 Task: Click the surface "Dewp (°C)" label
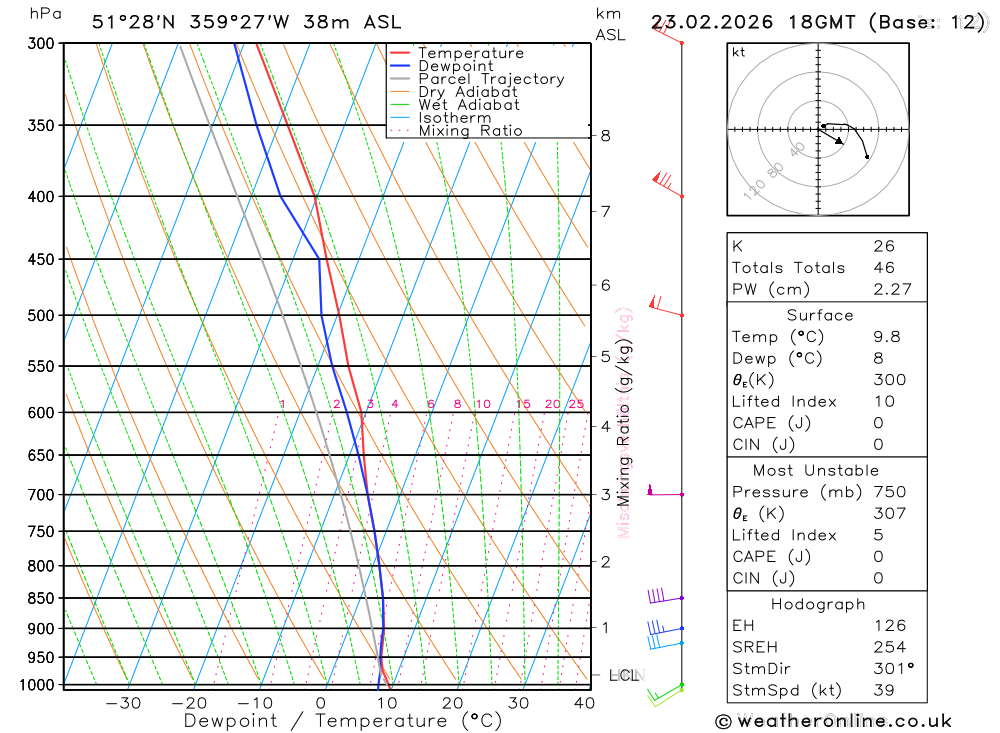coord(777,359)
